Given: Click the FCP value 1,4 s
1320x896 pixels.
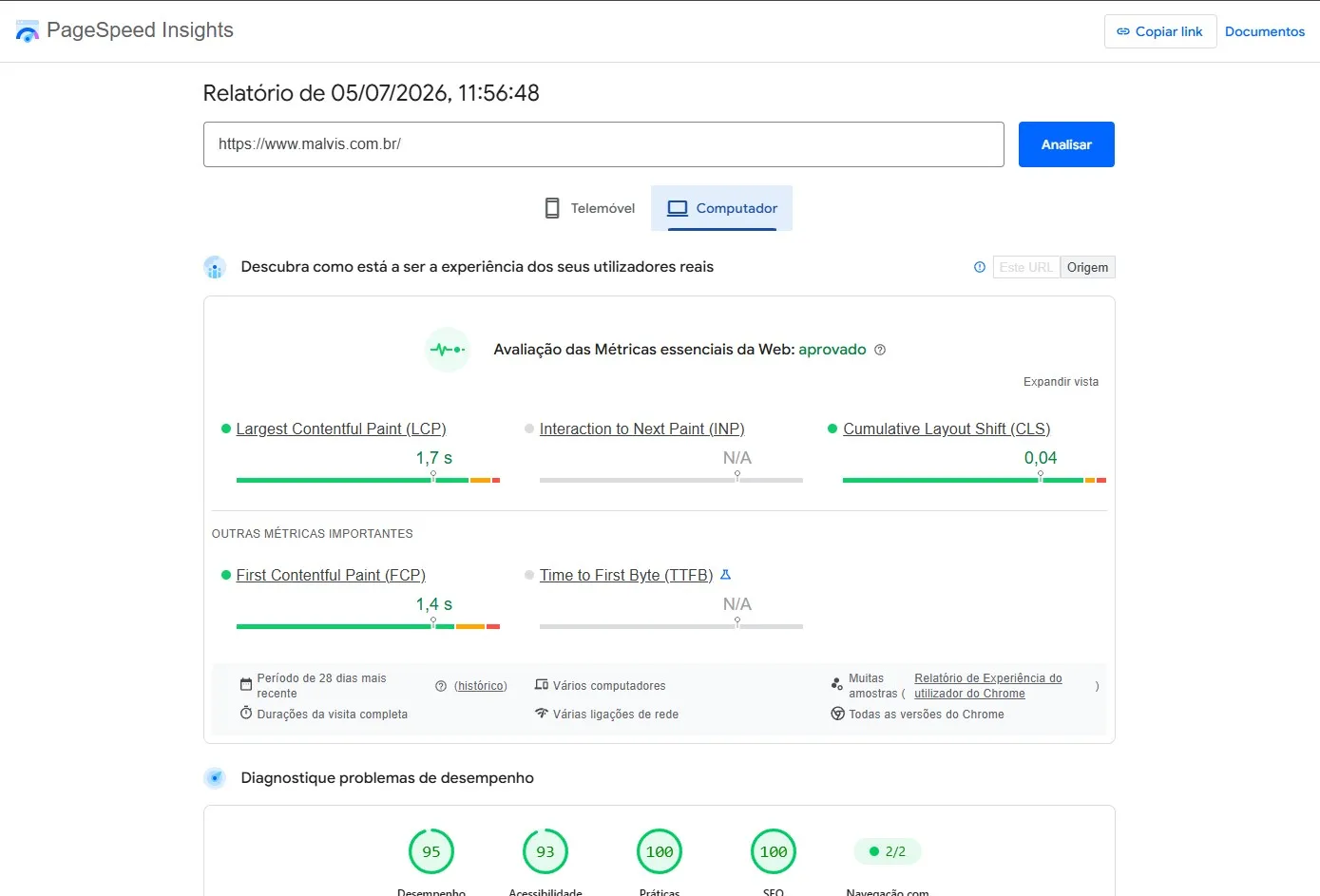Looking at the screenshot, I should 434,604.
